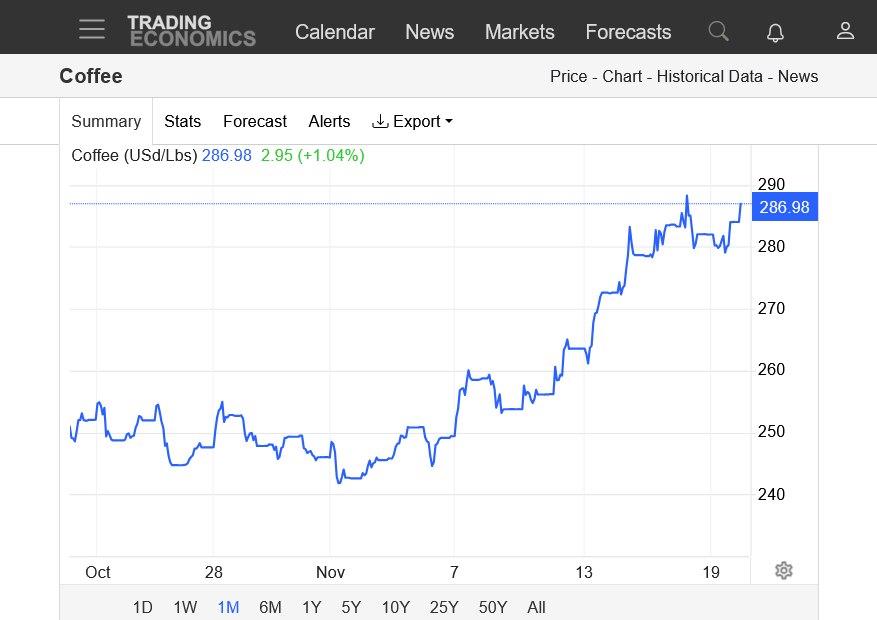Image resolution: width=877 pixels, height=620 pixels.
Task: Select the 6M chart range
Action: pos(270,607)
